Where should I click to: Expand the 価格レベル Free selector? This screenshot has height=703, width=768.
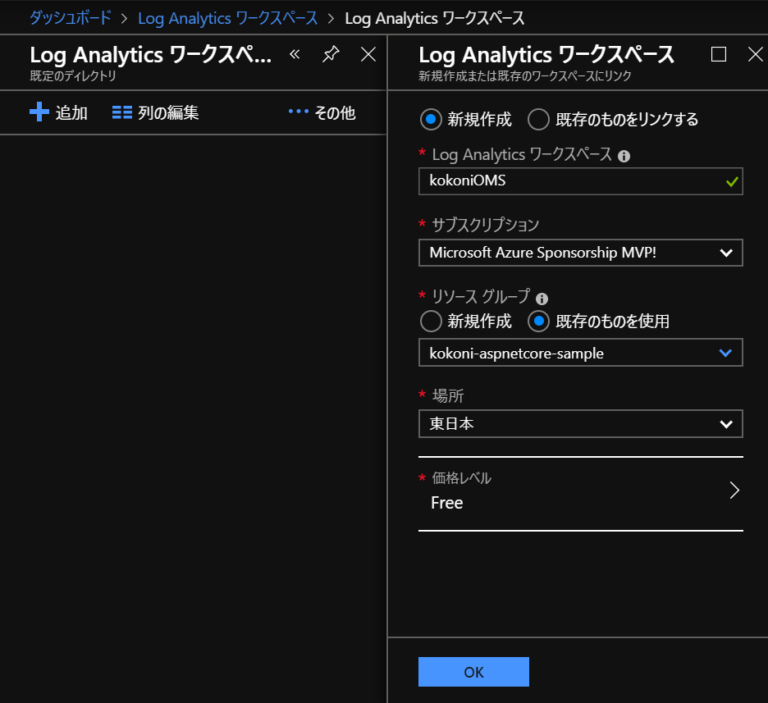tap(580, 493)
